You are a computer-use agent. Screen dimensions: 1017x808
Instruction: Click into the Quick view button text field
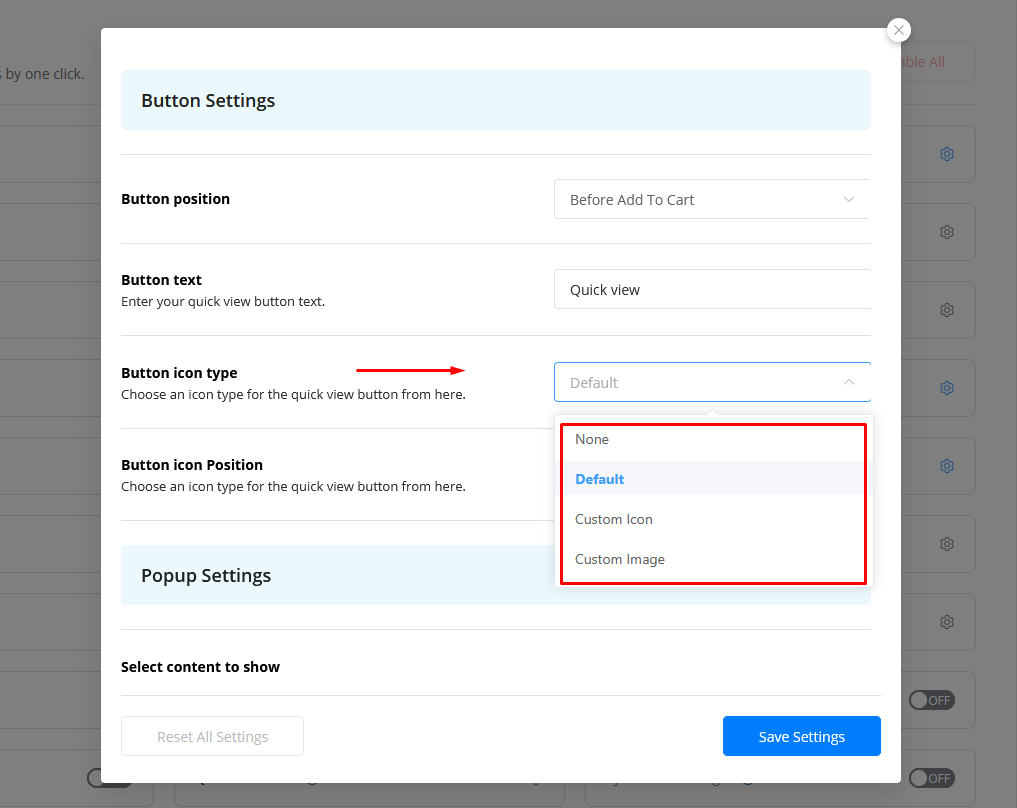711,289
